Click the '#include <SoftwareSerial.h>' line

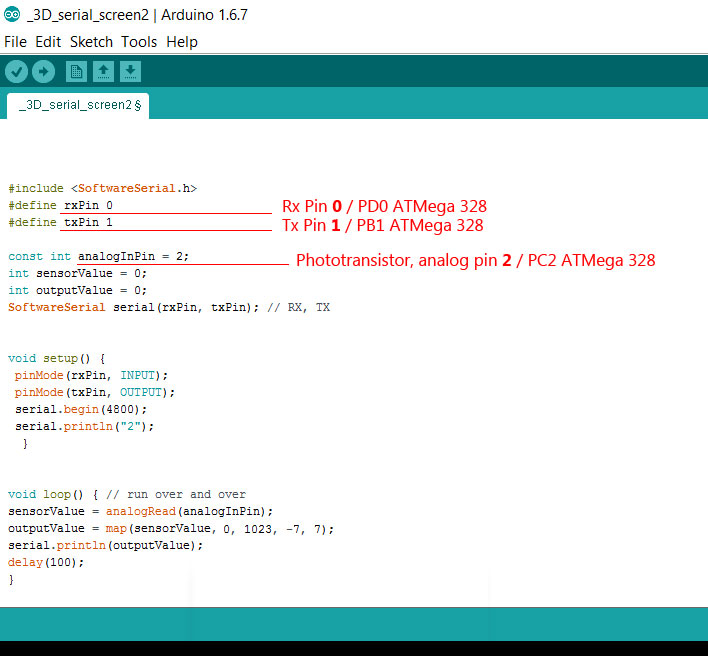(x=102, y=188)
